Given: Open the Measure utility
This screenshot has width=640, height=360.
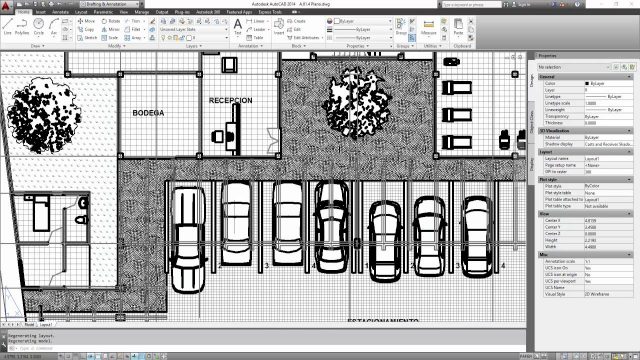Looking at the screenshot, I should coord(429,27).
